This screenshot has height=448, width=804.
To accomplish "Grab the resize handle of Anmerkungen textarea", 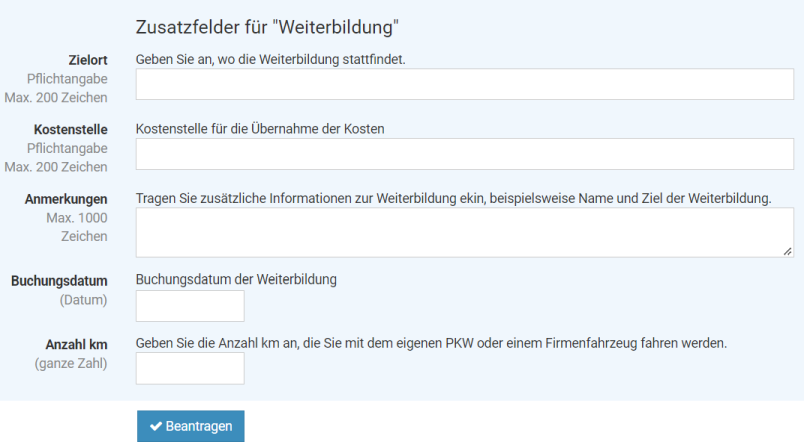I will 788,251.
